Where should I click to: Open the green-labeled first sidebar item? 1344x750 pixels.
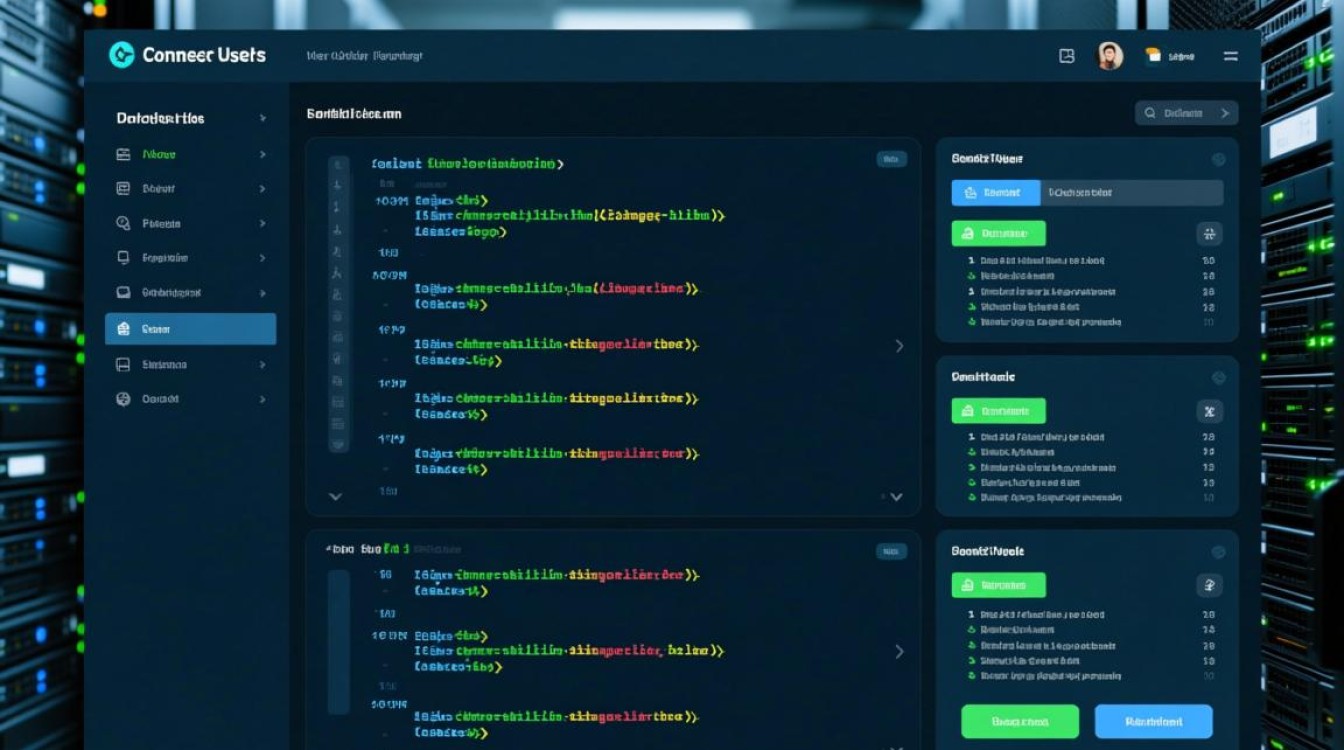coord(160,155)
